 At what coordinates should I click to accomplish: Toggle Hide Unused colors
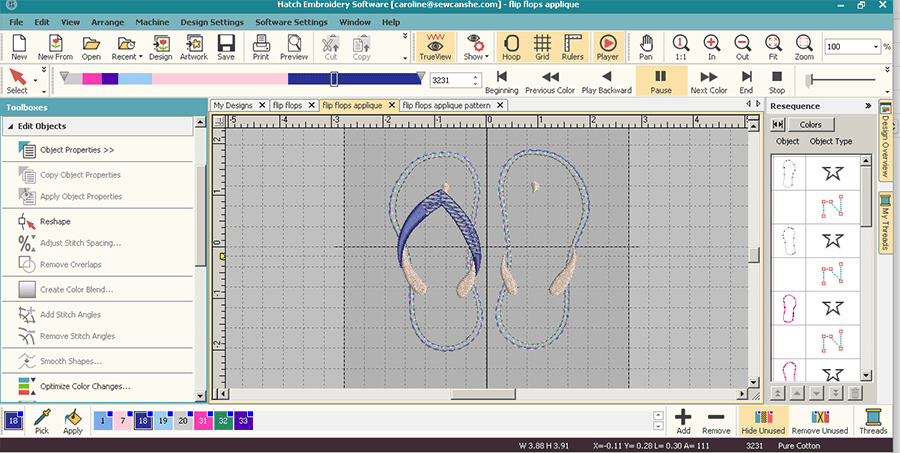[762, 420]
